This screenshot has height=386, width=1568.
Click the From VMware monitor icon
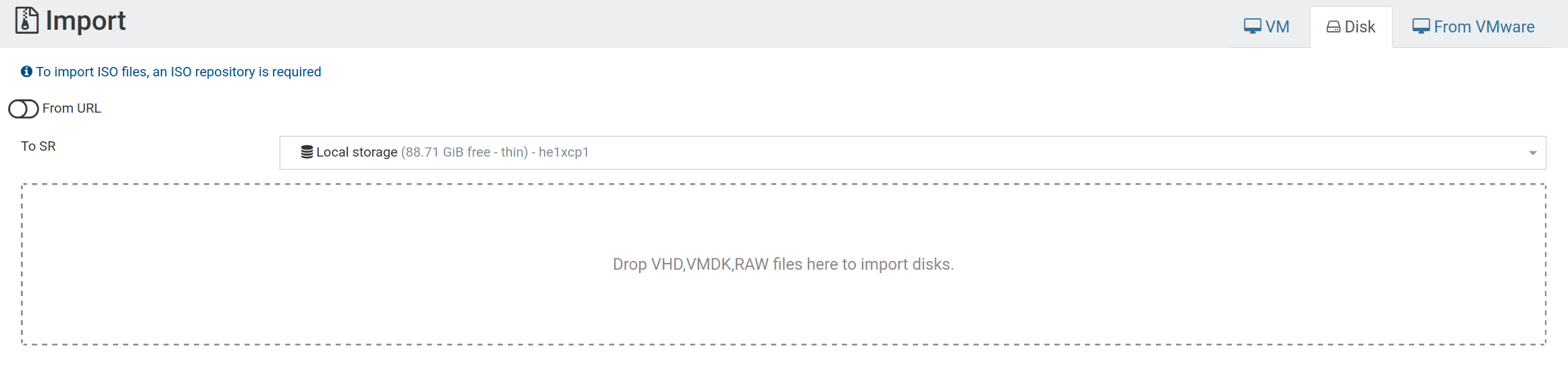(1421, 26)
